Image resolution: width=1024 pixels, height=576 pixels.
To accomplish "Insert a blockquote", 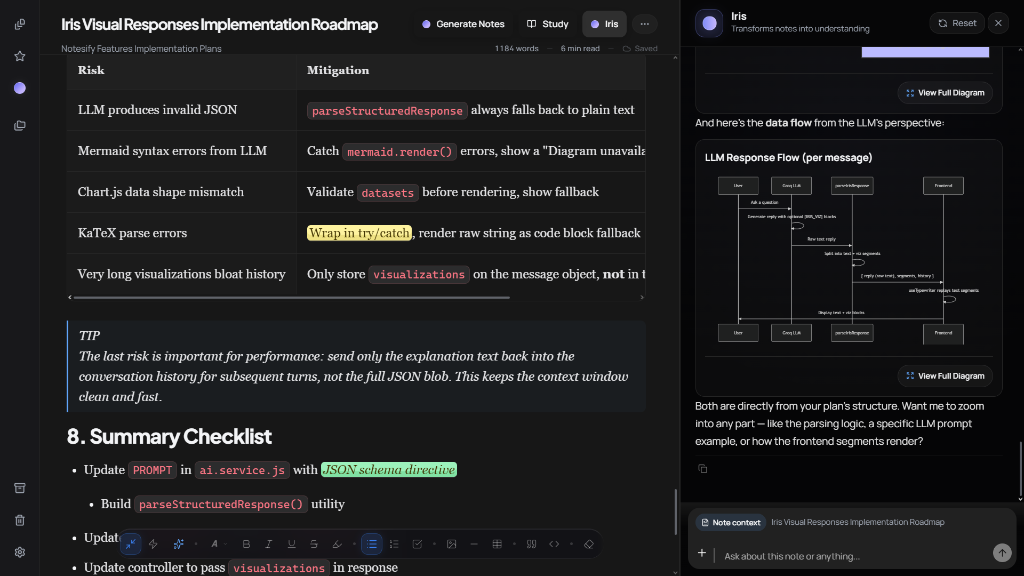I will (532, 544).
